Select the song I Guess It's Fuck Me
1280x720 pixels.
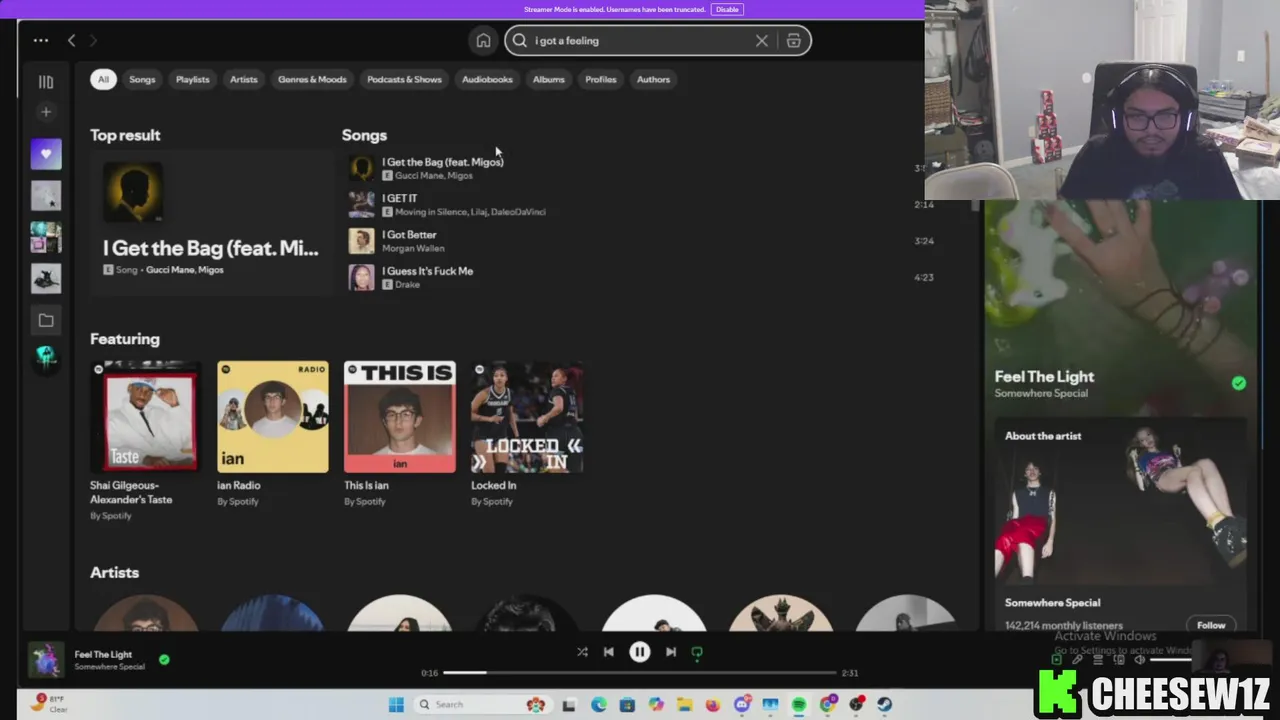coord(427,271)
